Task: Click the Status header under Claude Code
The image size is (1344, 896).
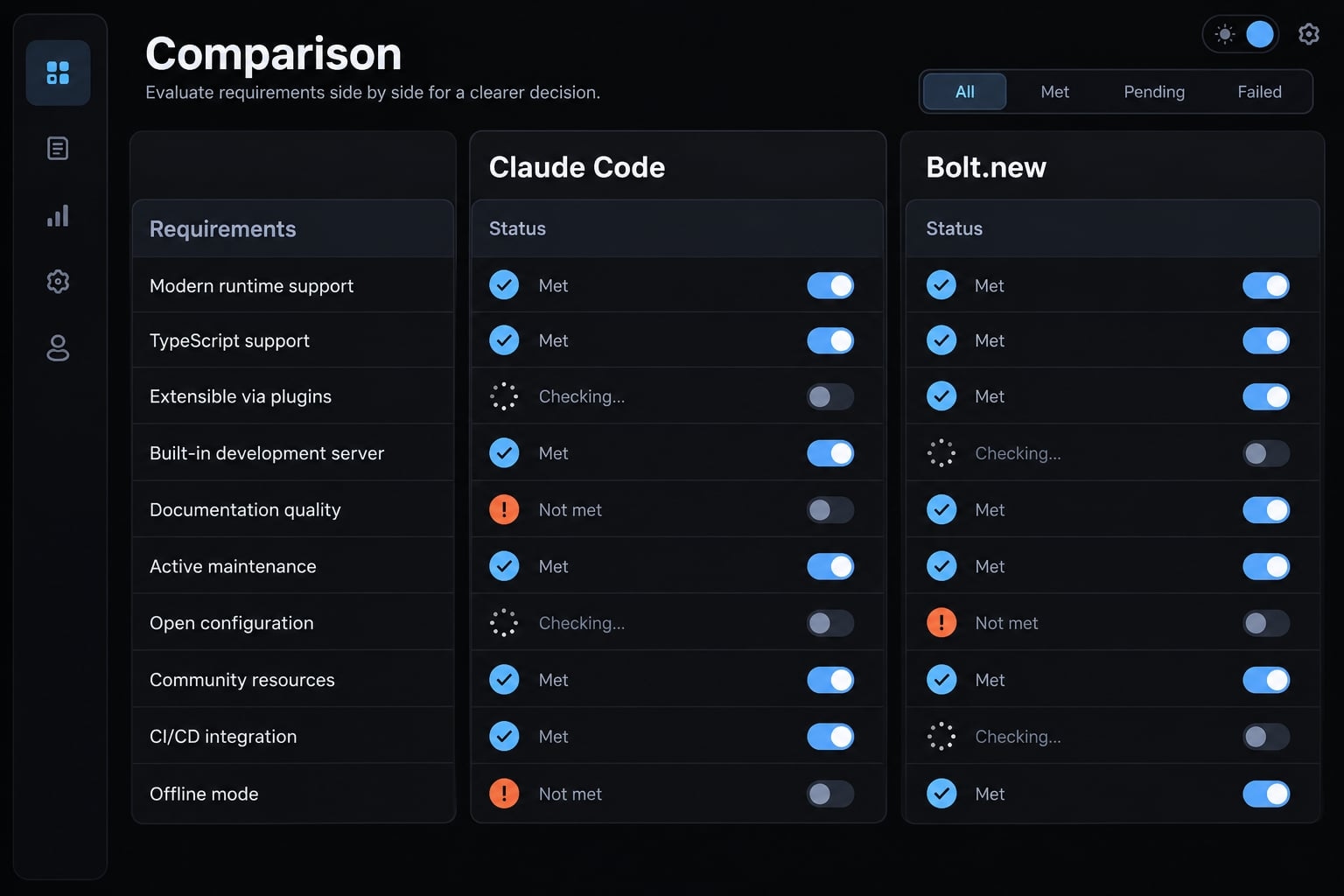Action: click(x=517, y=228)
